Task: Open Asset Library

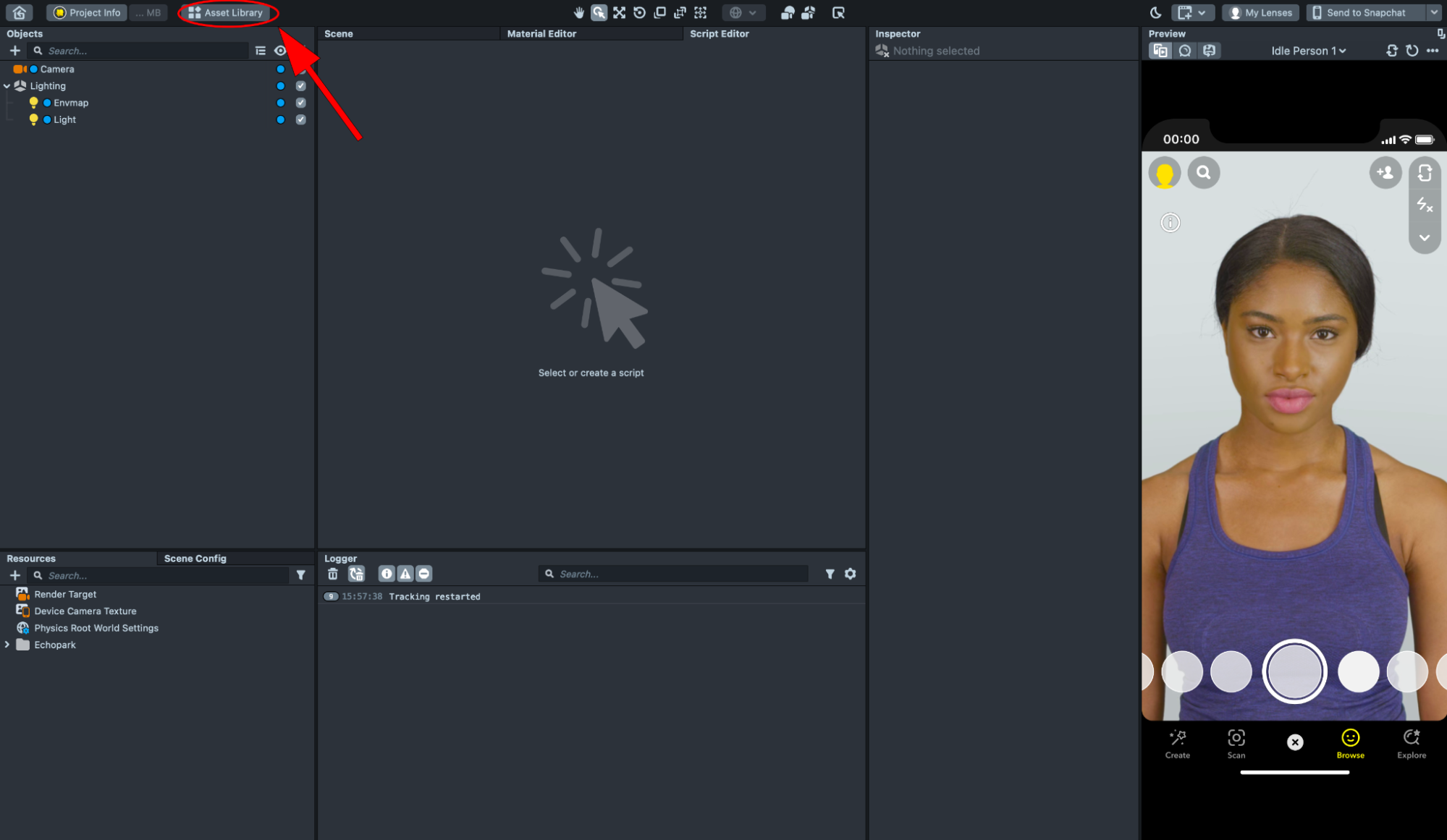Action: pos(226,12)
